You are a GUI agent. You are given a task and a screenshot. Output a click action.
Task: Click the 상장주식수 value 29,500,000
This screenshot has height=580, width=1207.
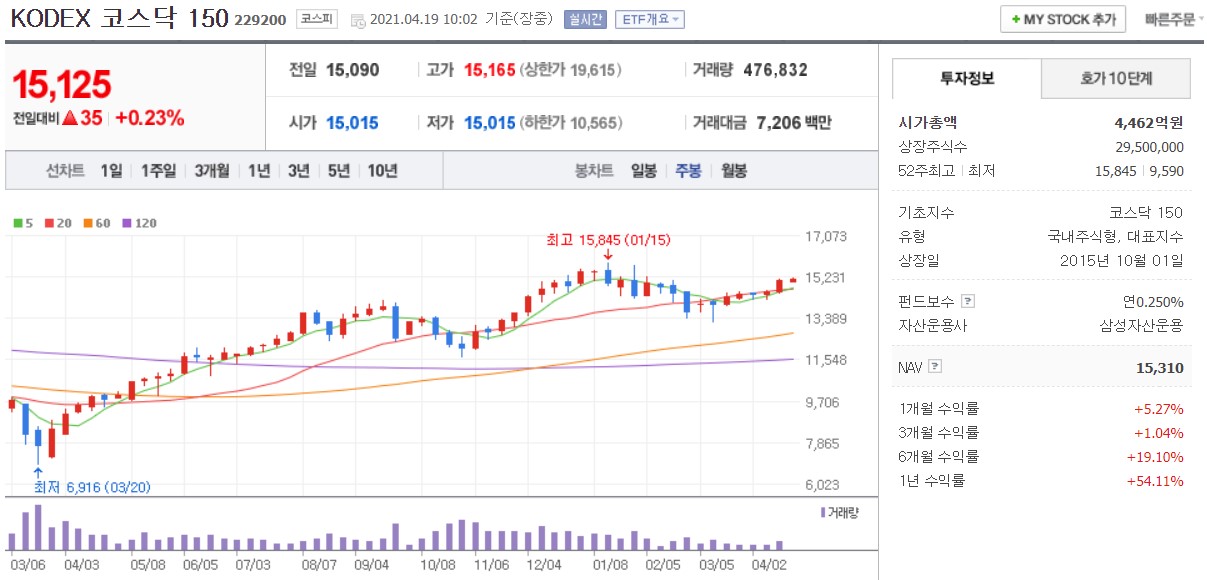tap(1149, 147)
